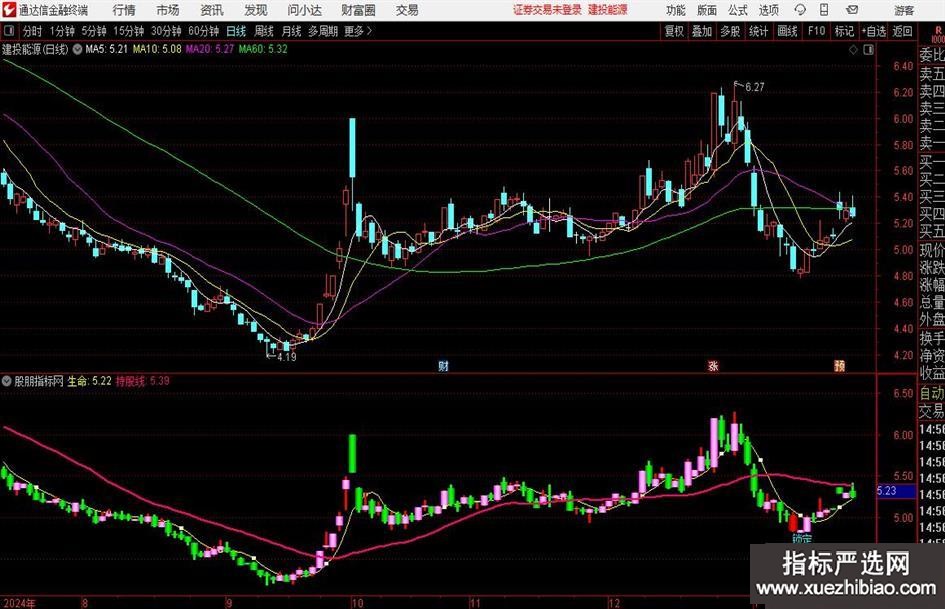Open the 资讯 menu
The image size is (945, 609).
click(x=212, y=10)
